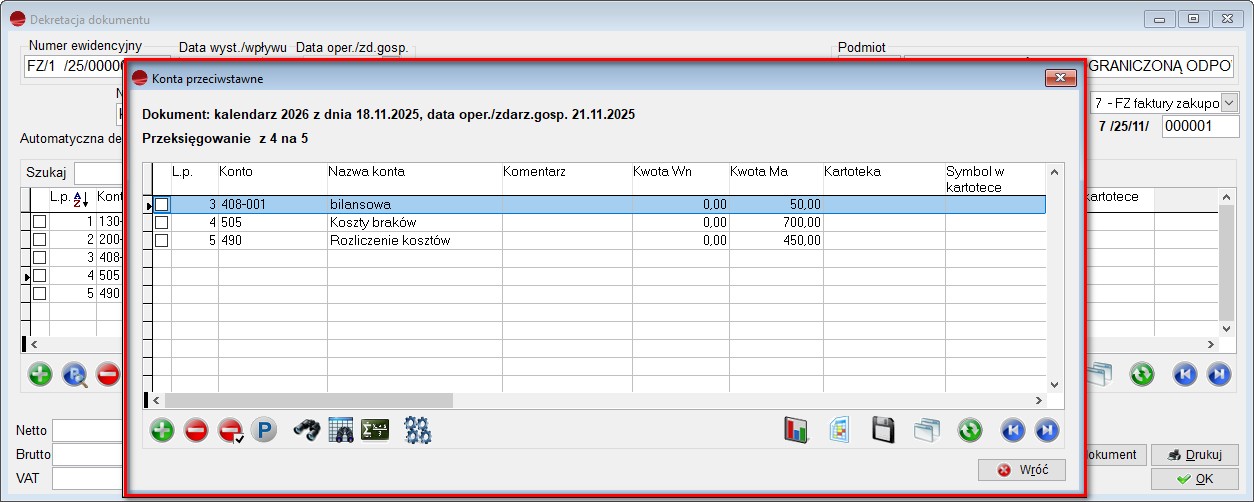
Task: Click the green sigma calculator icon
Action: [x=375, y=431]
